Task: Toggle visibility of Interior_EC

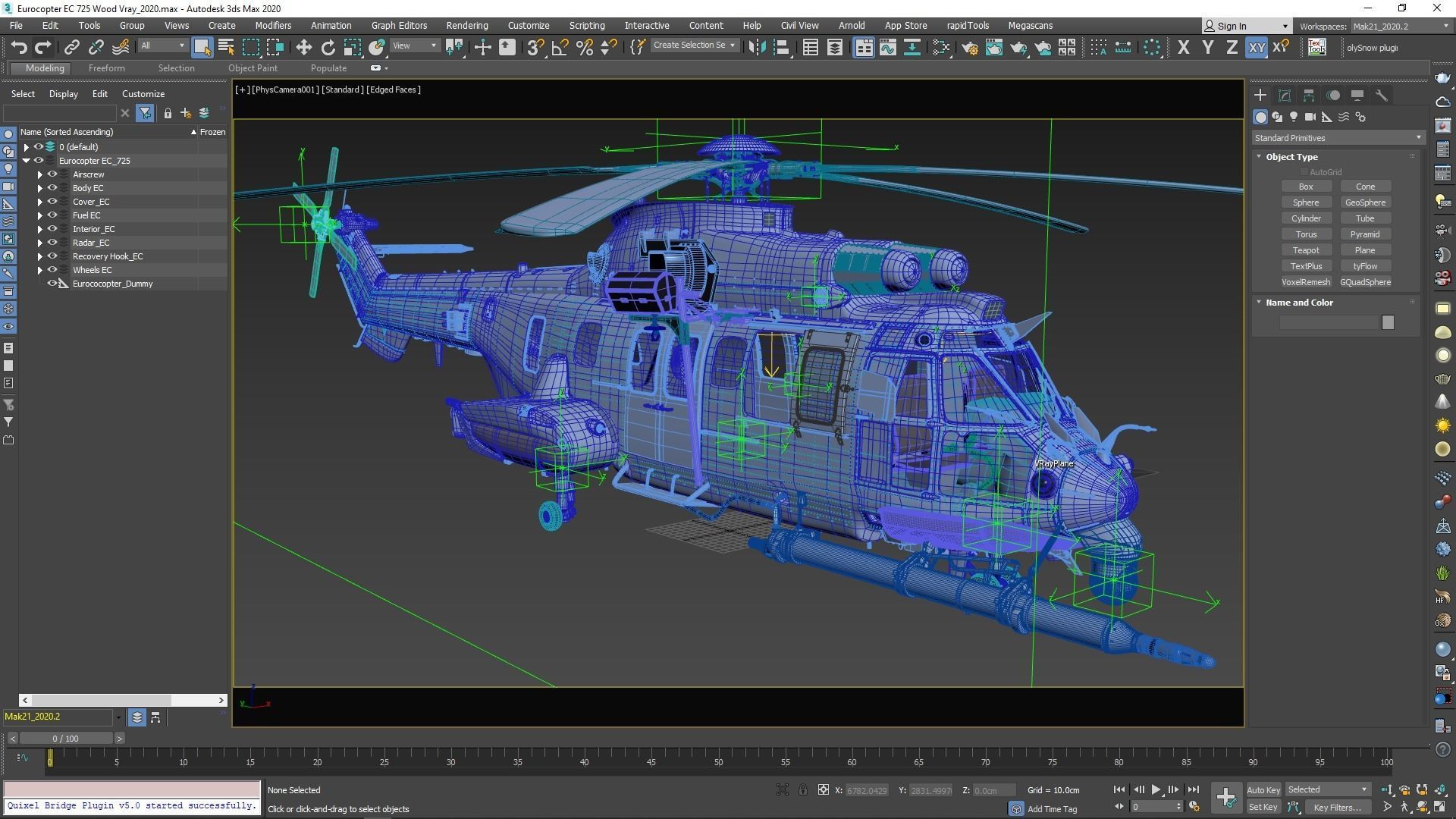Action: [52, 229]
